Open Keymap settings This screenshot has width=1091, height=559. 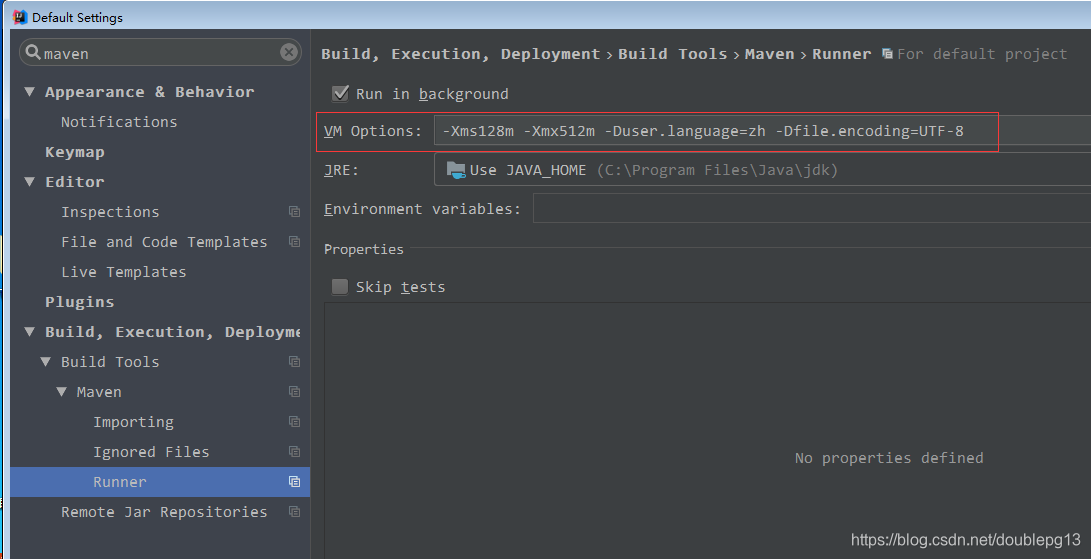click(74, 152)
